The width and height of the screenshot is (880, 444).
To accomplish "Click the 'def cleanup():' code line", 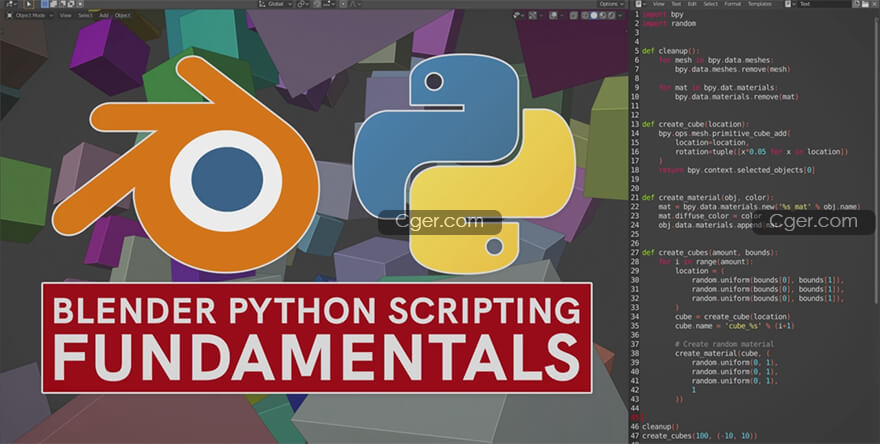I will pyautogui.click(x=672, y=51).
